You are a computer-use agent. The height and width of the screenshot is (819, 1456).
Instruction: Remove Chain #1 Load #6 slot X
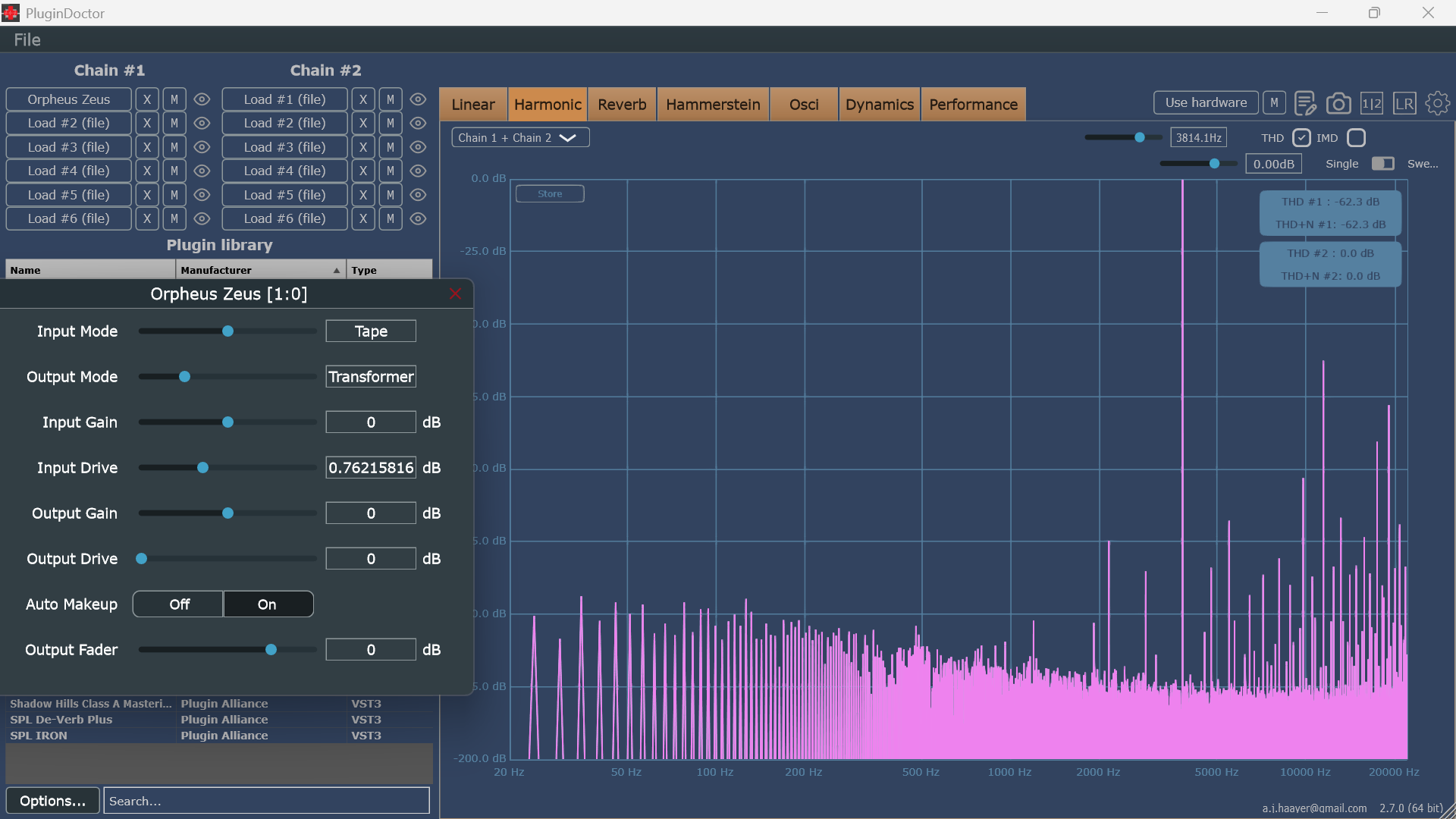(x=147, y=218)
